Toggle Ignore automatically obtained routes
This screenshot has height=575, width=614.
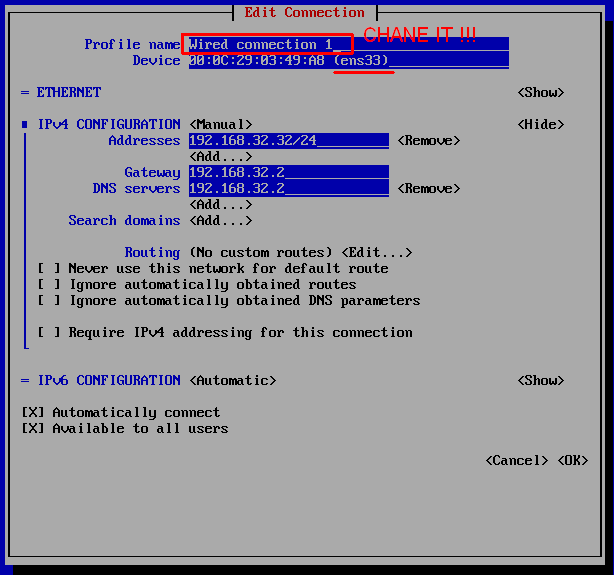pyautogui.click(x=49, y=284)
